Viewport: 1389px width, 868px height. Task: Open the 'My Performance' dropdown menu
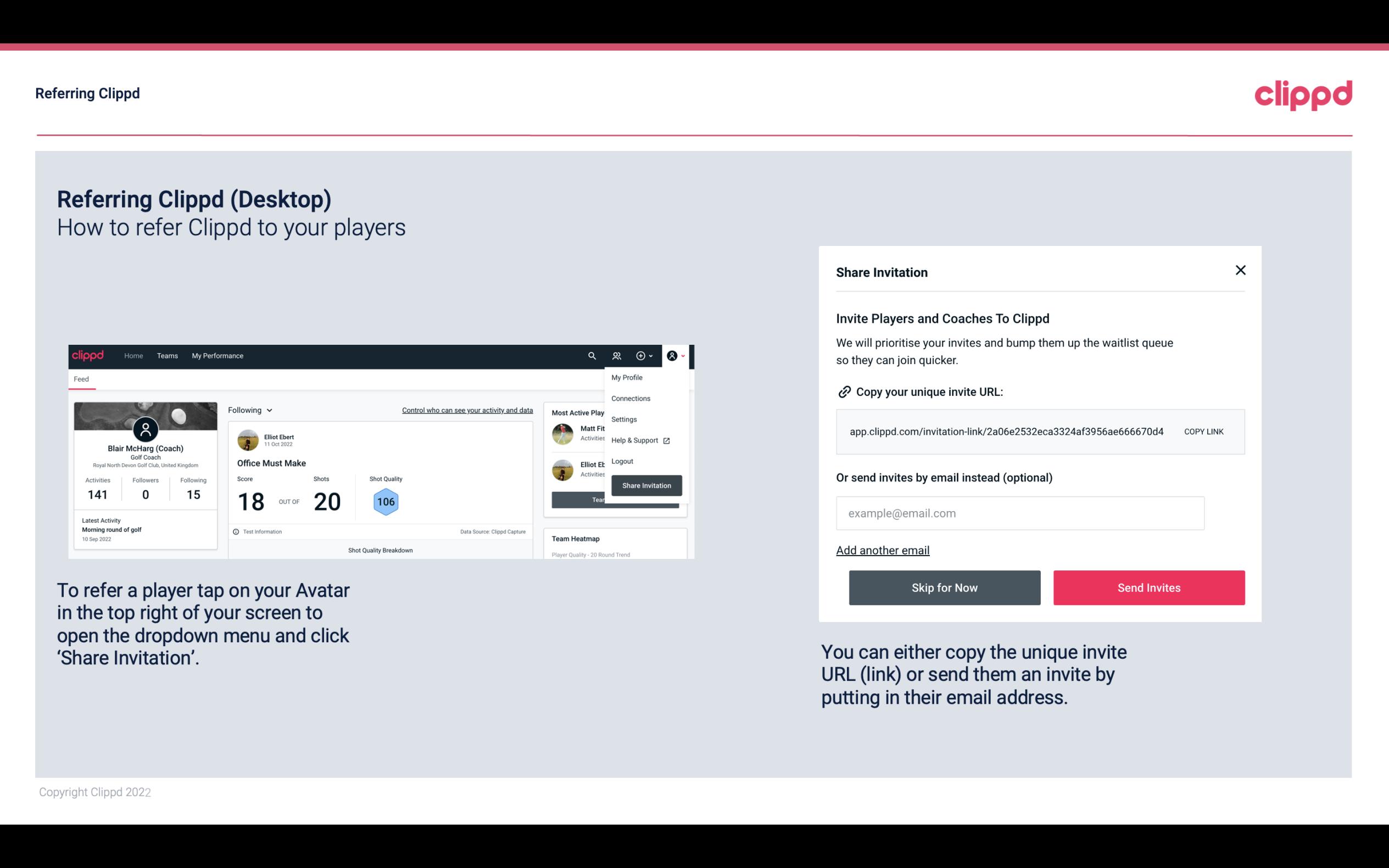pyautogui.click(x=217, y=355)
